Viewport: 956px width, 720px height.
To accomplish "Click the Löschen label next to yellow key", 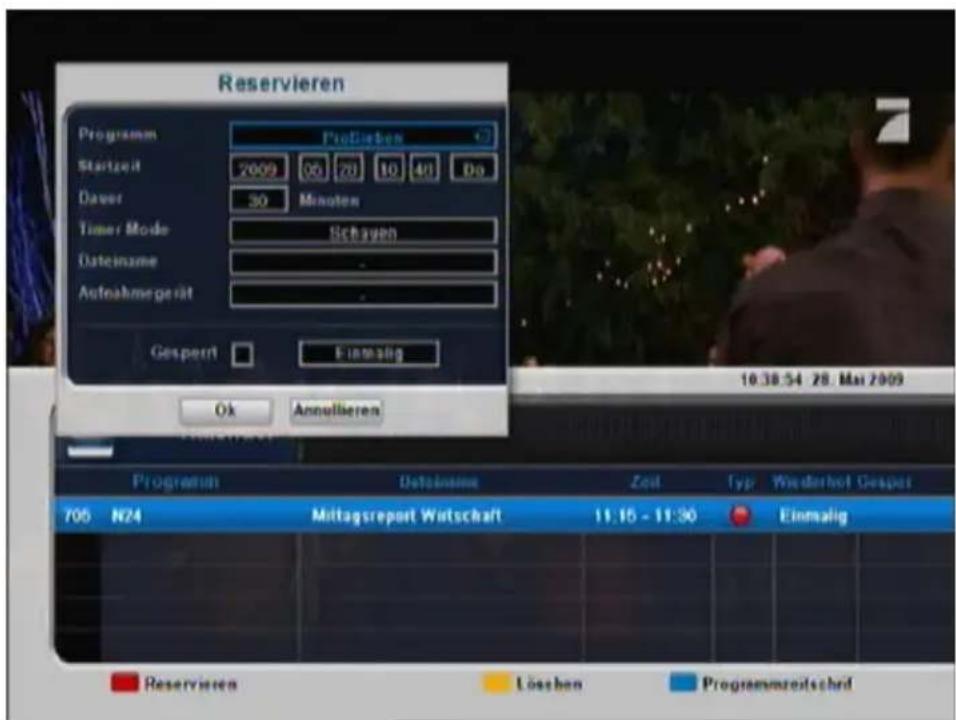I will (549, 684).
